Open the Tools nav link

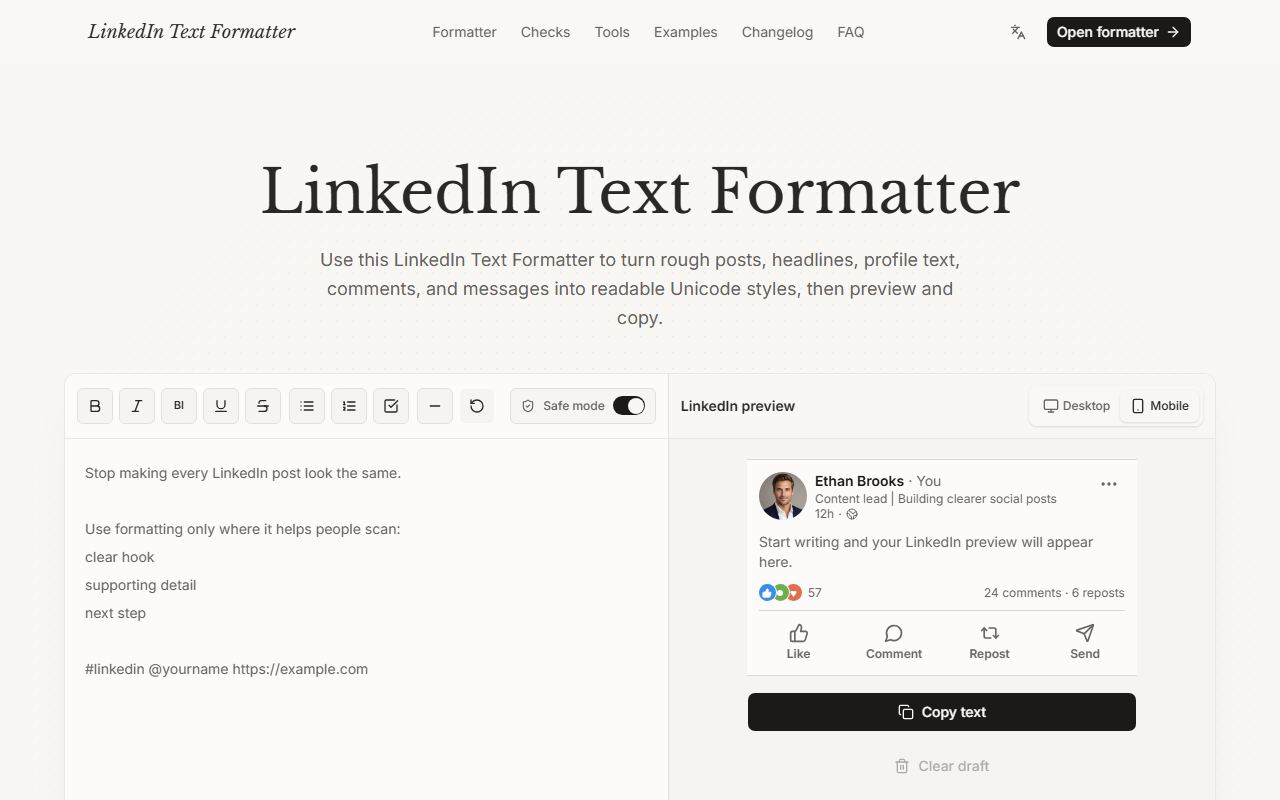pos(612,32)
